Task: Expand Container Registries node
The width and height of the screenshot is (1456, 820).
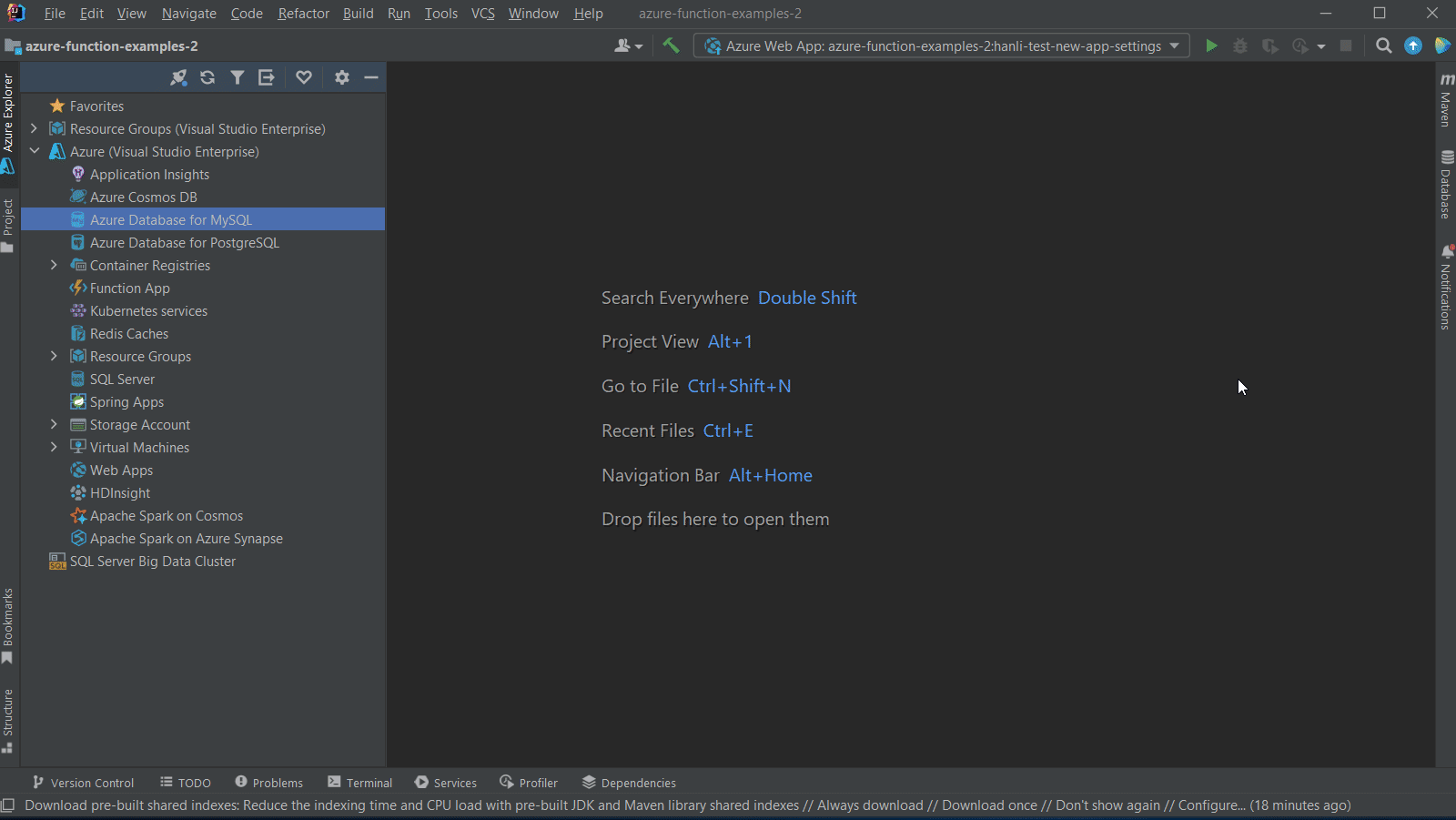Action: (x=54, y=265)
